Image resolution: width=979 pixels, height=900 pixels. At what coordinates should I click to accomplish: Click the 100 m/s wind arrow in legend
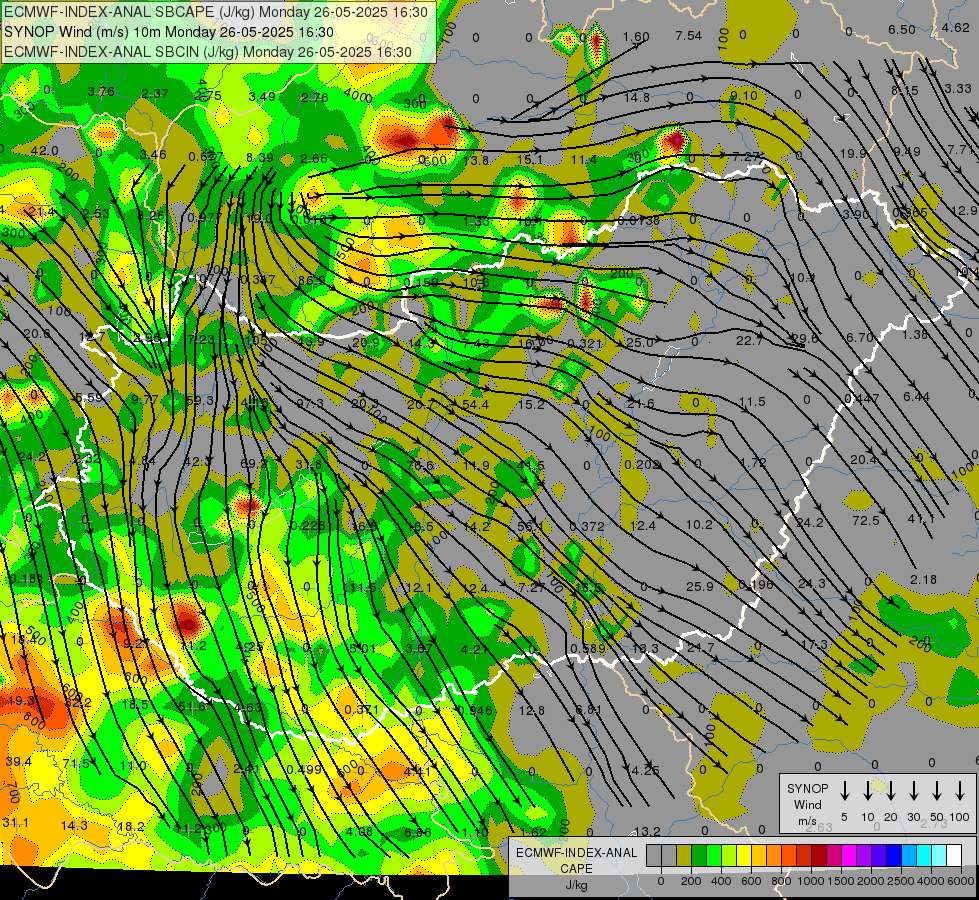[x=960, y=790]
